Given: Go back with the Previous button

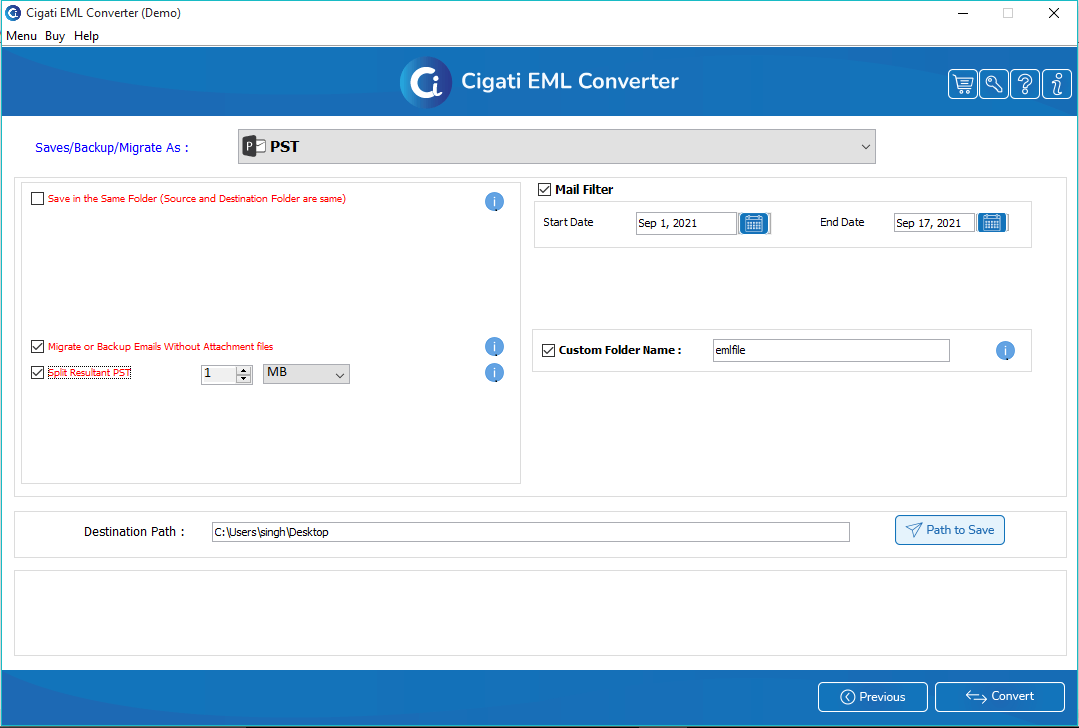Looking at the screenshot, I should [873, 697].
